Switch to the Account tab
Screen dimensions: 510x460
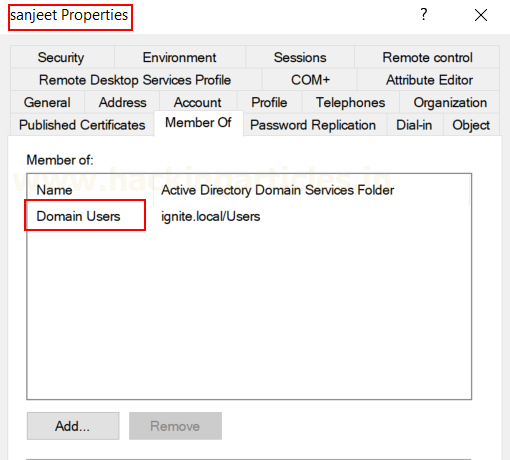point(198,102)
